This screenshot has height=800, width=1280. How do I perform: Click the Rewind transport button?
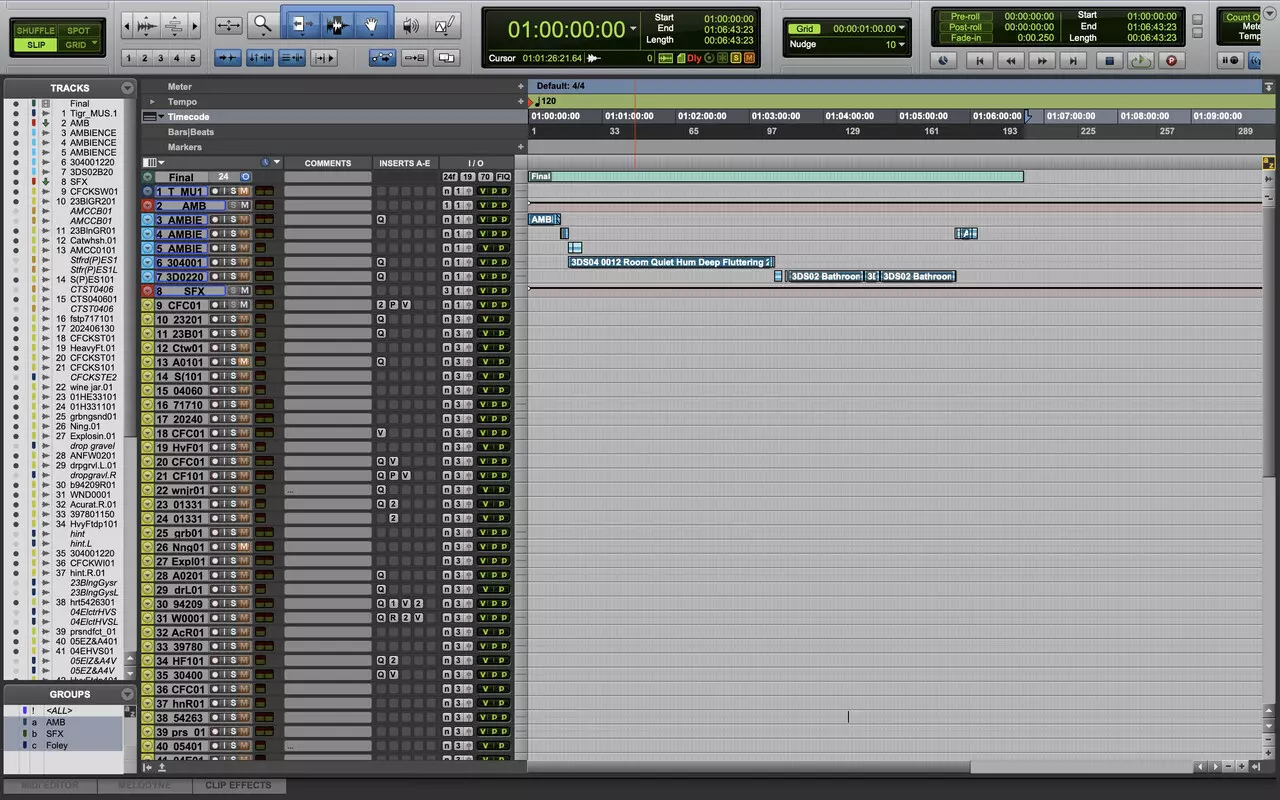click(1011, 61)
